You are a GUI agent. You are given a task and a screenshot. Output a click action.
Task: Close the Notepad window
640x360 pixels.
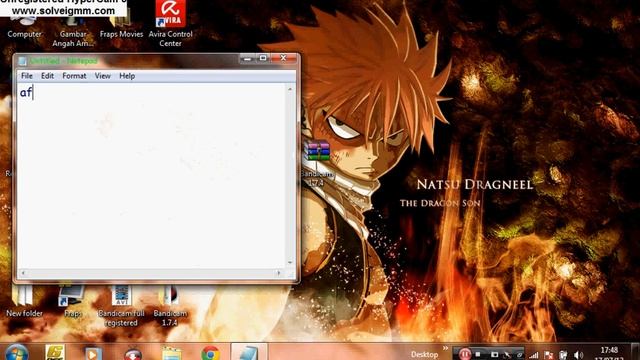pos(283,59)
